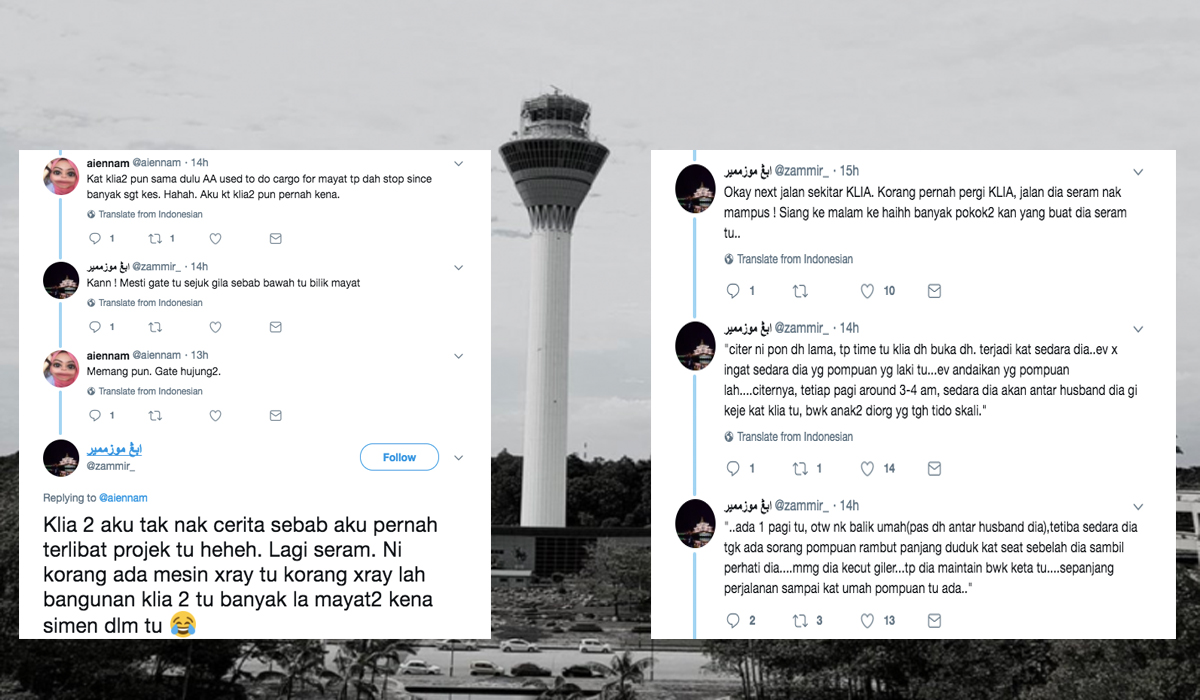The height and width of the screenshot is (700, 1200).
Task: Open the chevron menu beside the Follow button
Action: click(459, 458)
